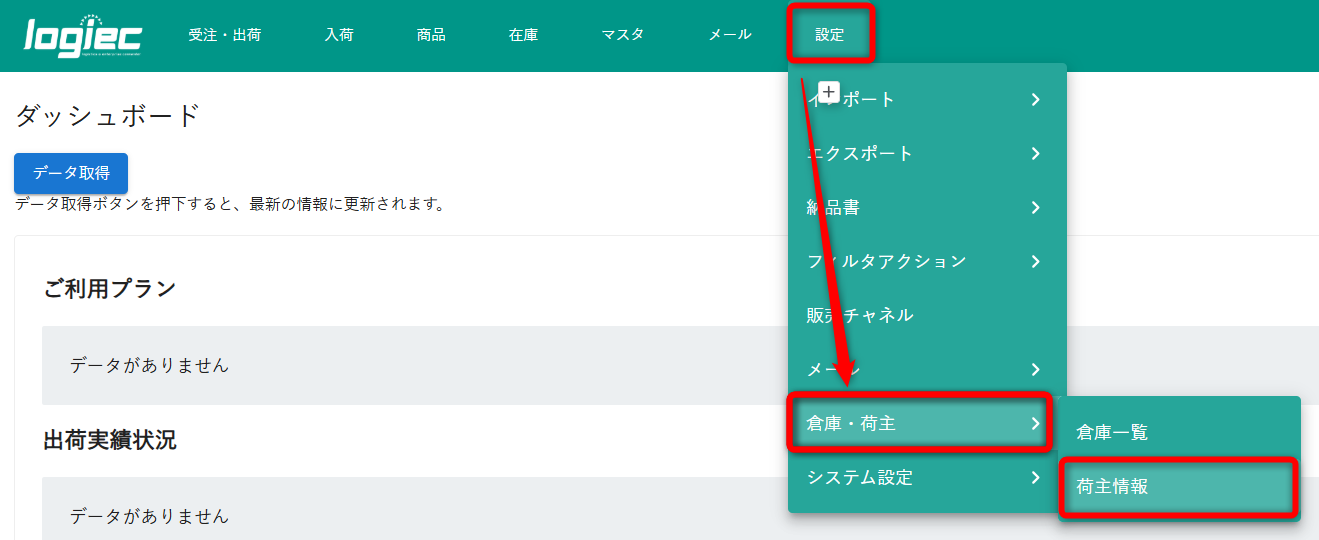
Task: Open the 受注・出荷 menu
Action: (x=224, y=35)
